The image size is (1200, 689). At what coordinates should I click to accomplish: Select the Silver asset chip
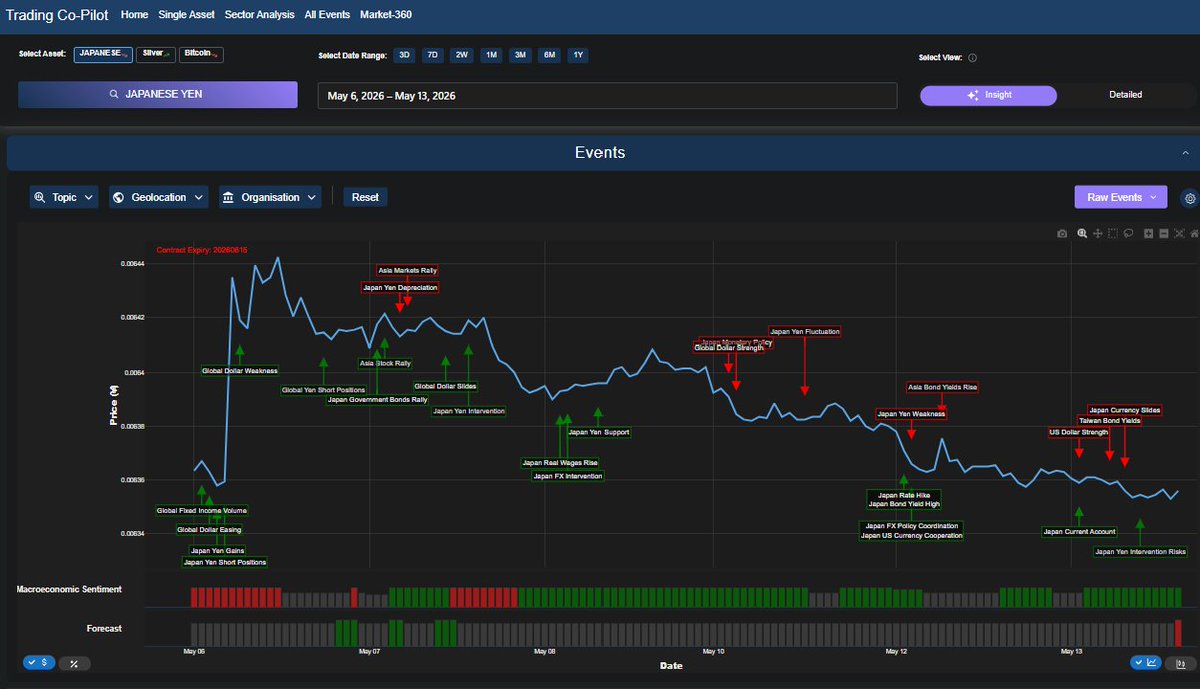[x=157, y=54]
